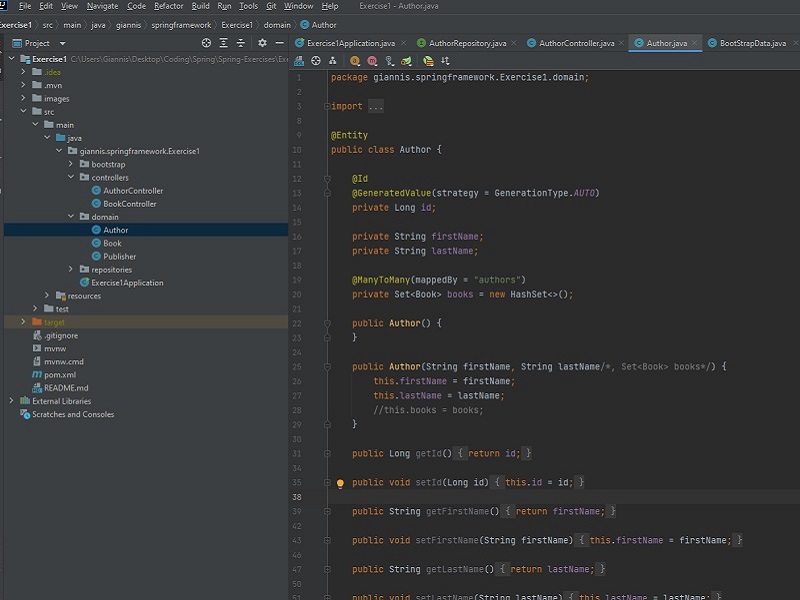Click Collapse All icon in Project panel
This screenshot has width=800, height=600.
241,43
